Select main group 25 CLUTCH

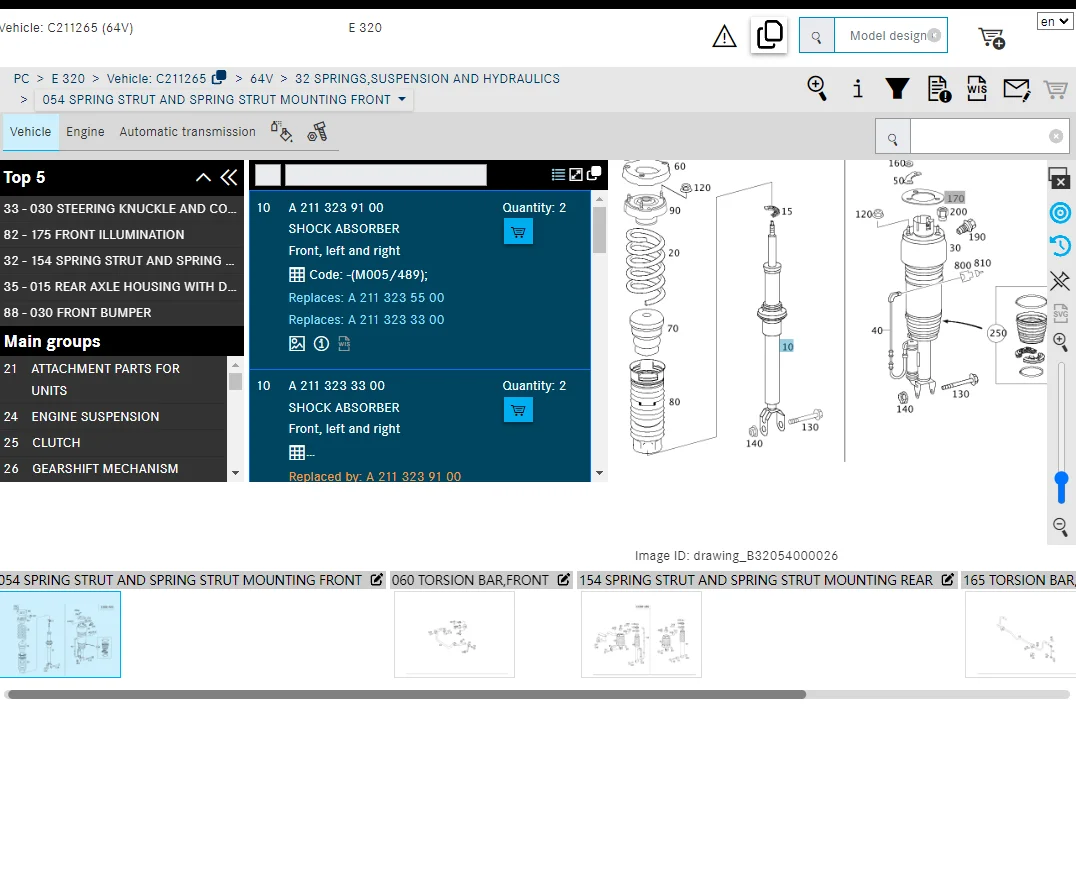pos(113,443)
